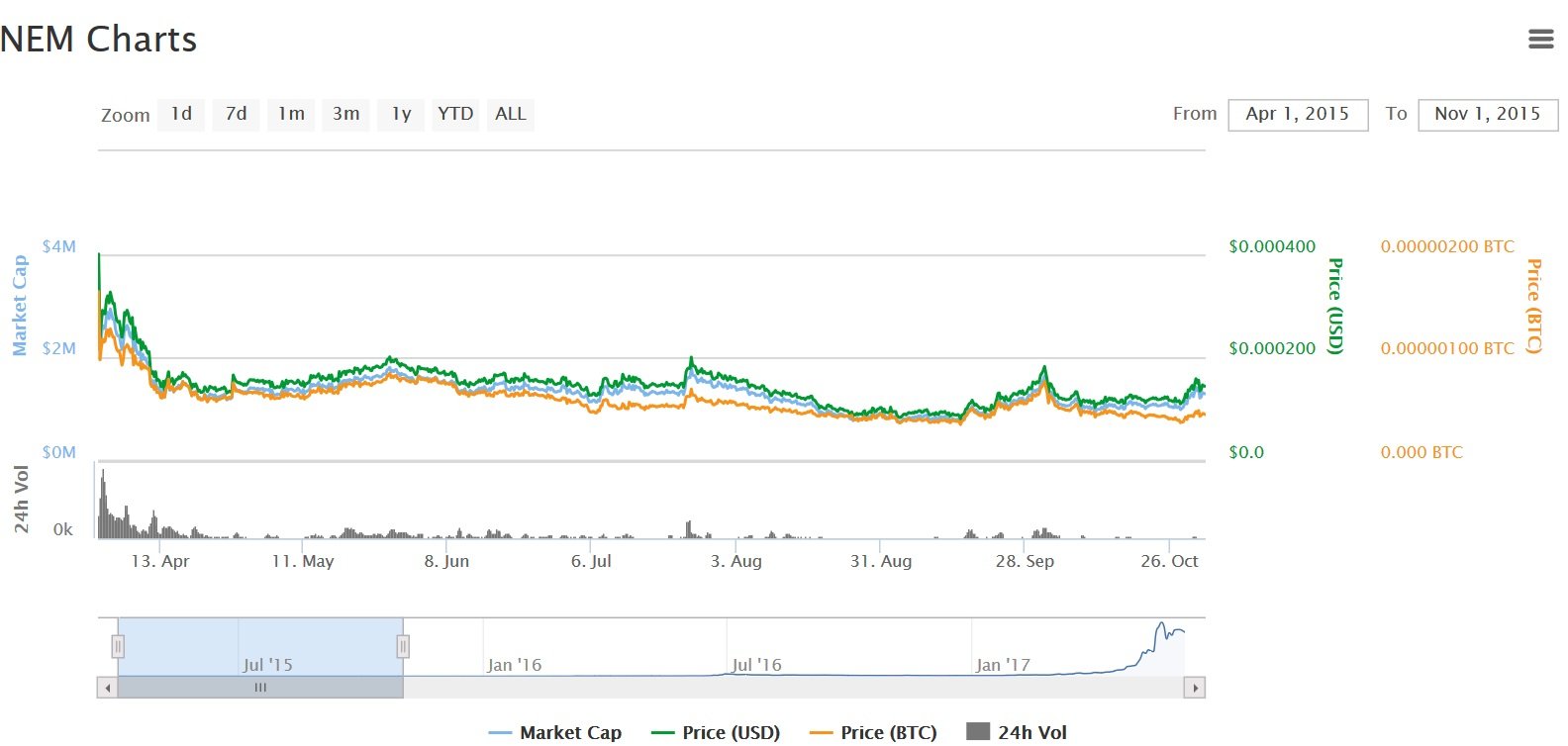Click the 6. Jul x-axis label
The image size is (1568, 746).
[x=591, y=561]
